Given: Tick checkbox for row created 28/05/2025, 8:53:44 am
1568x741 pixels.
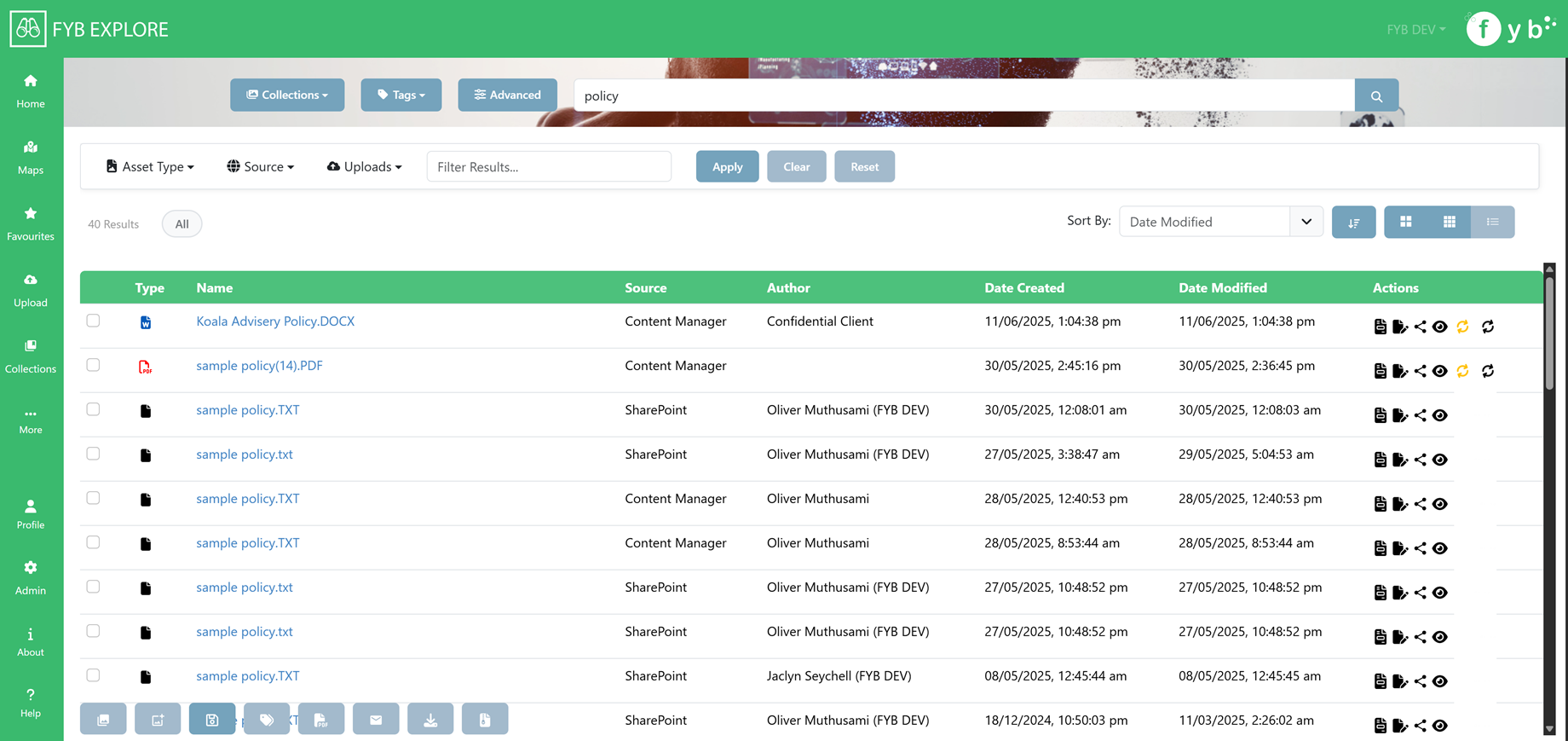Looking at the screenshot, I should (93, 542).
